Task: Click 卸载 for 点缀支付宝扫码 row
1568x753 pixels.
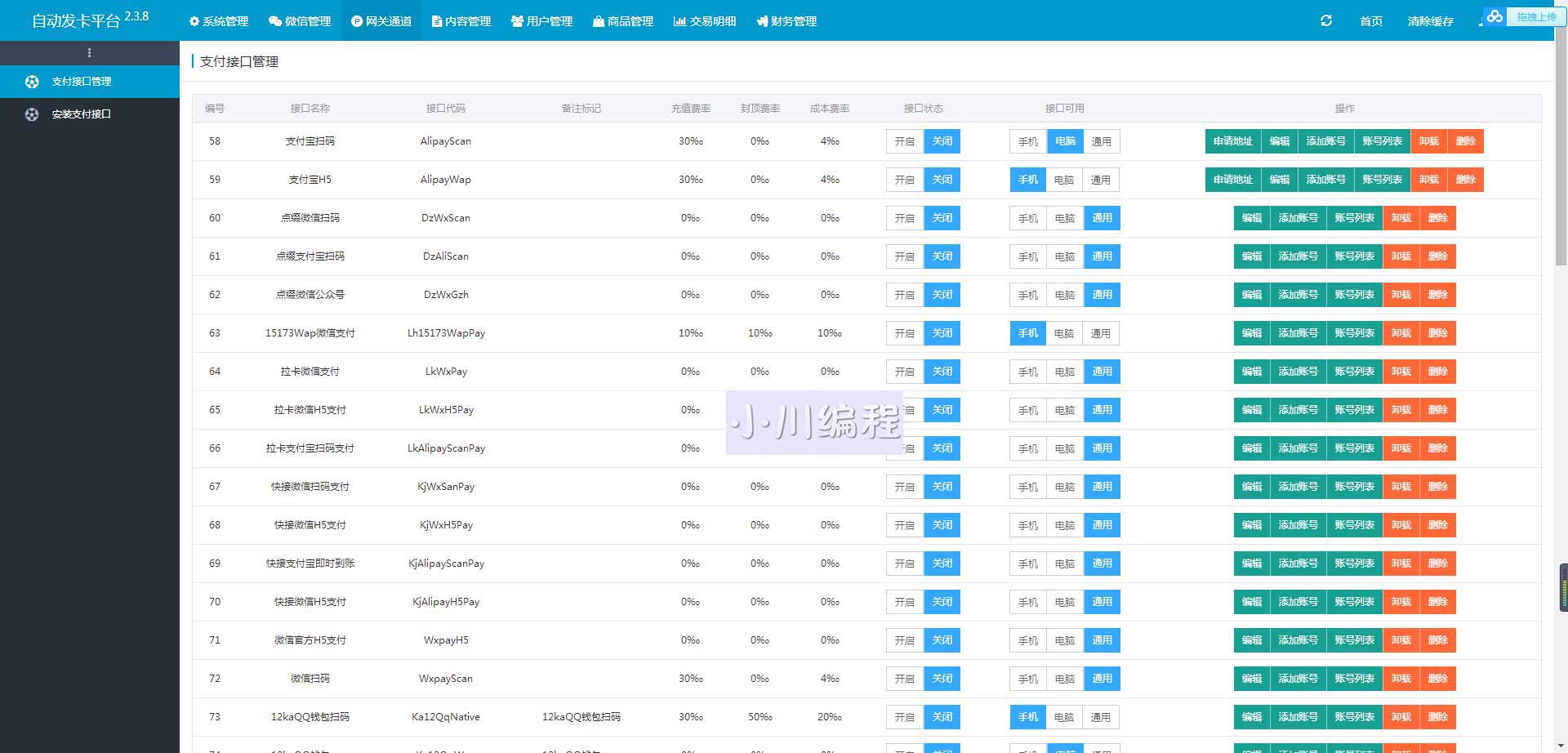Action: click(1401, 256)
